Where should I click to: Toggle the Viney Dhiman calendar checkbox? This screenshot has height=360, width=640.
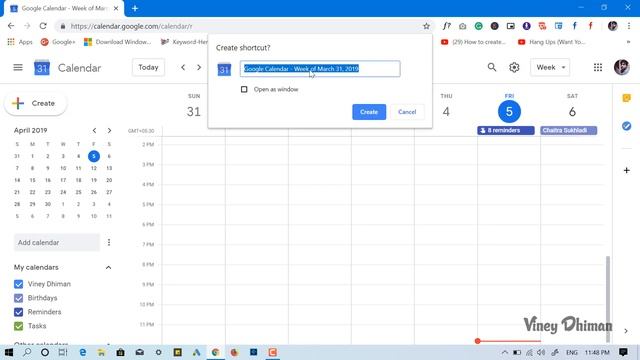pyautogui.click(x=18, y=284)
